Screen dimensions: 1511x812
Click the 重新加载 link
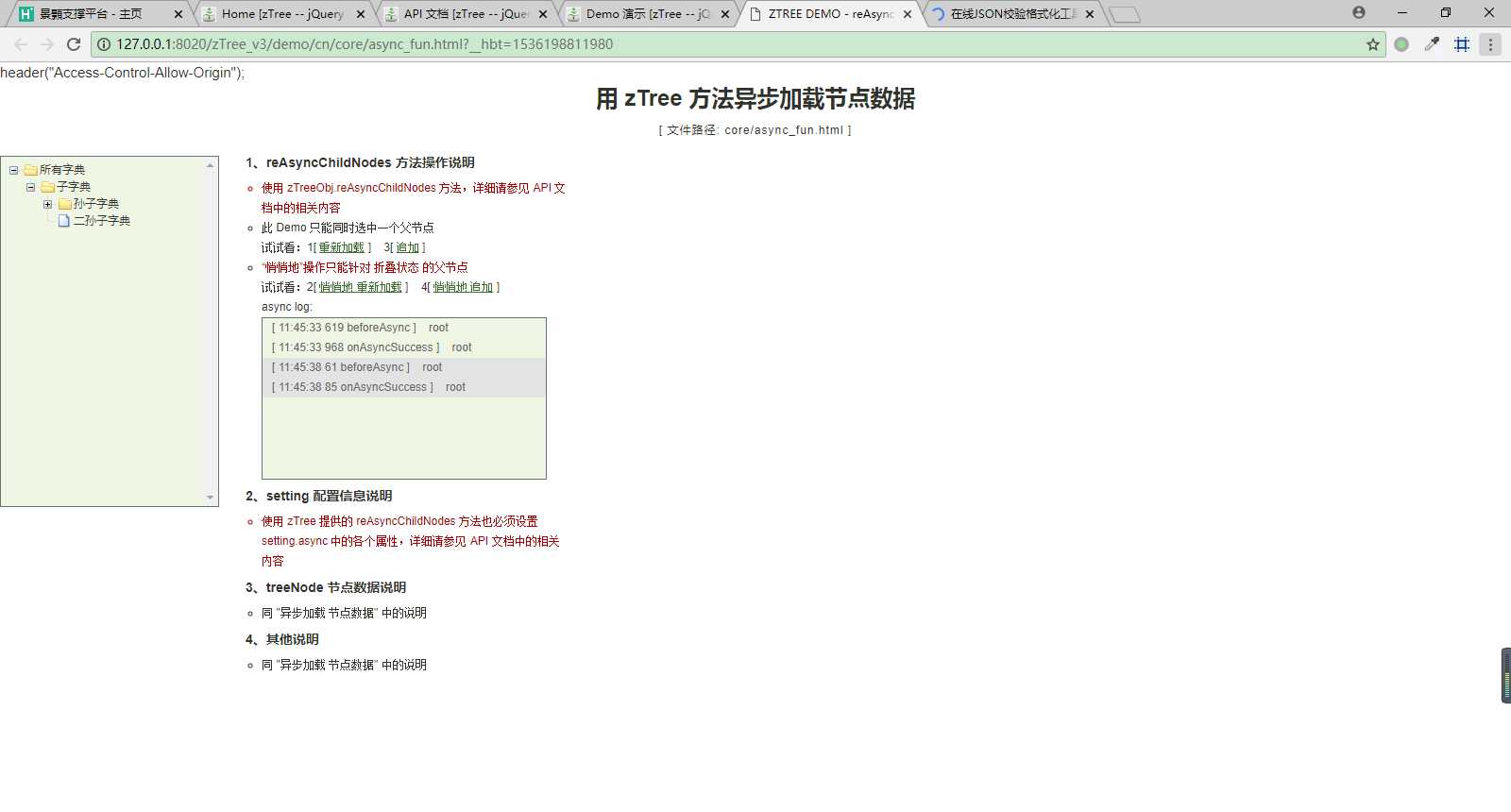pos(341,247)
